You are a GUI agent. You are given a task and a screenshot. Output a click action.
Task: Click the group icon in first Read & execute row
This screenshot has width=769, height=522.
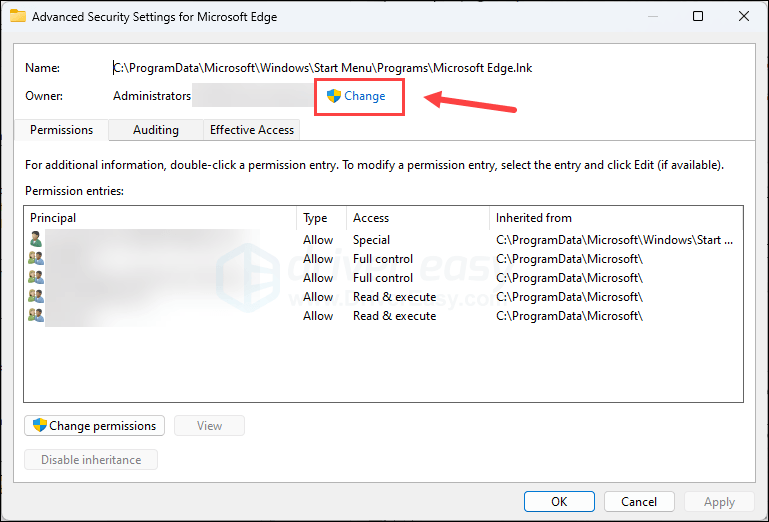pyautogui.click(x=36, y=297)
